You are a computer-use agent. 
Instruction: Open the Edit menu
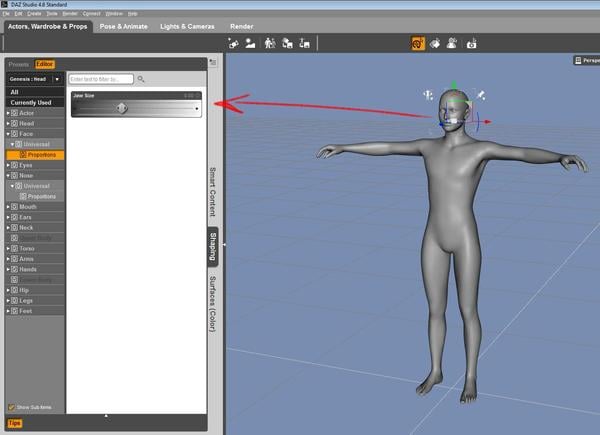tap(18, 13)
